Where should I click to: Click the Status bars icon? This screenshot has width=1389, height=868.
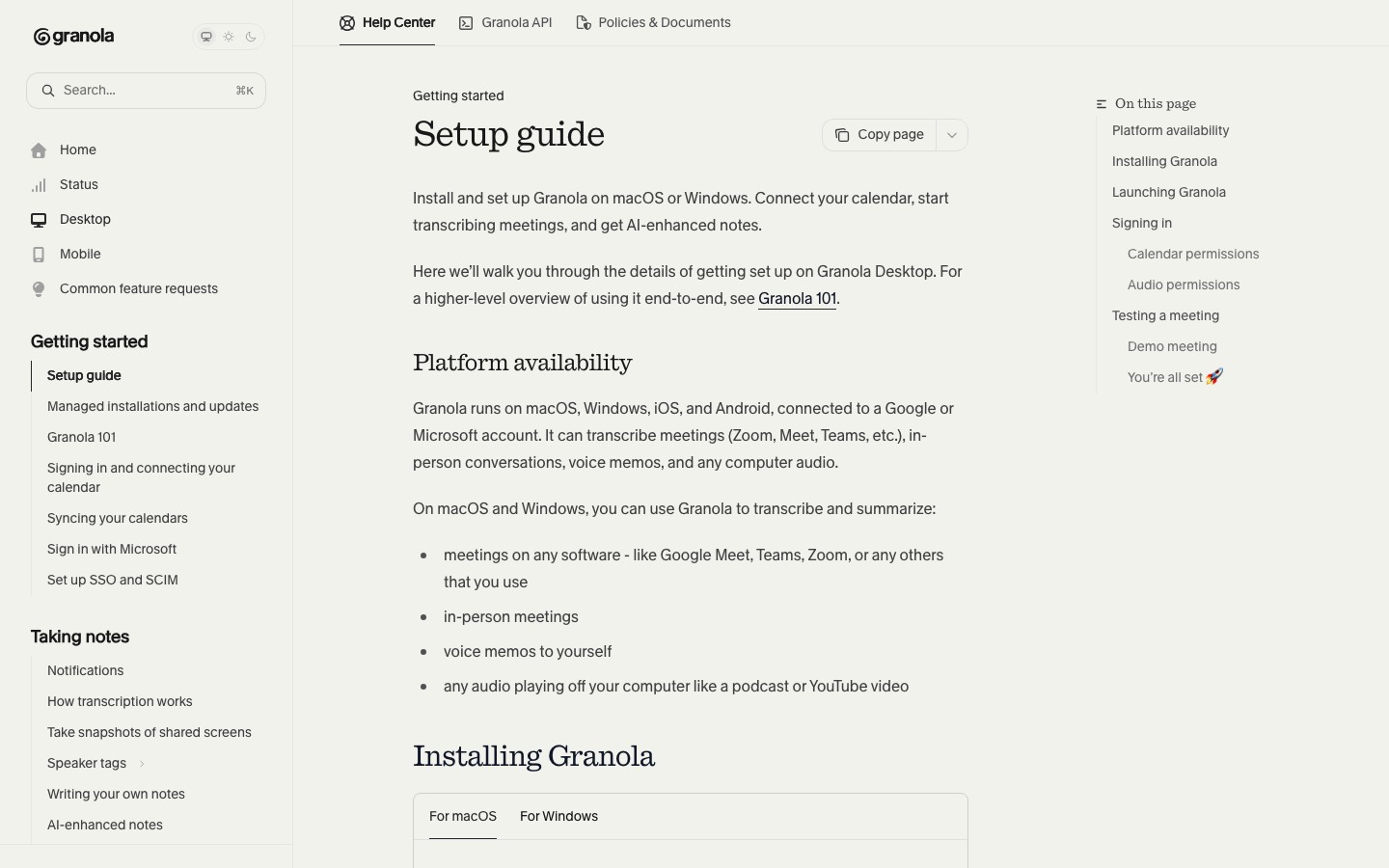click(x=39, y=185)
